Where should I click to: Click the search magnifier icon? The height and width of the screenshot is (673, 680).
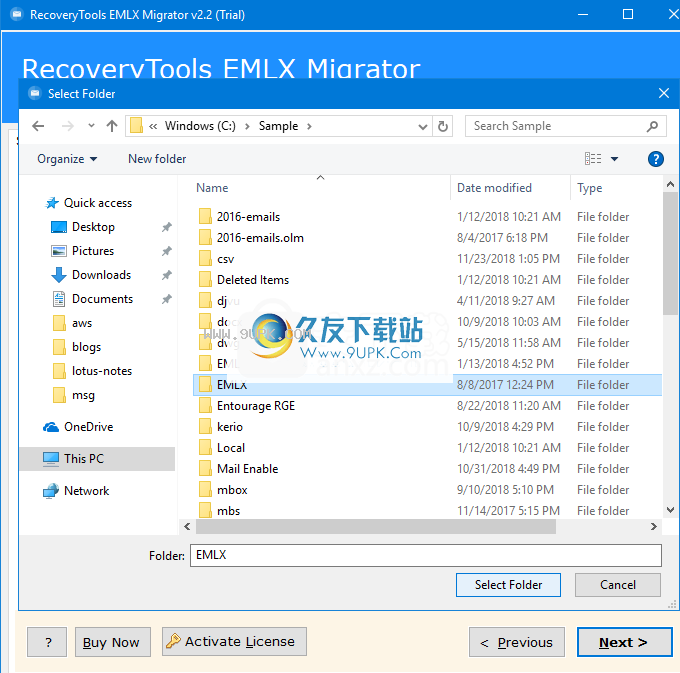point(652,126)
